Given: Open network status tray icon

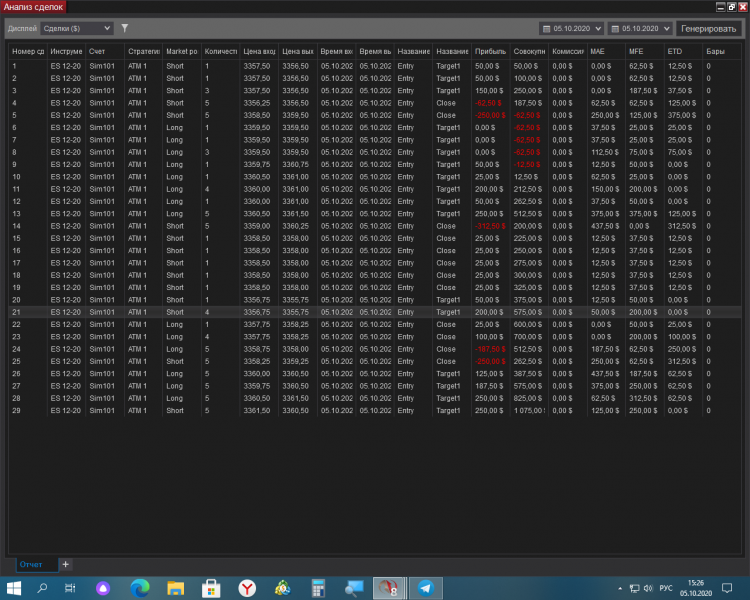Looking at the screenshot, I should [634, 589].
